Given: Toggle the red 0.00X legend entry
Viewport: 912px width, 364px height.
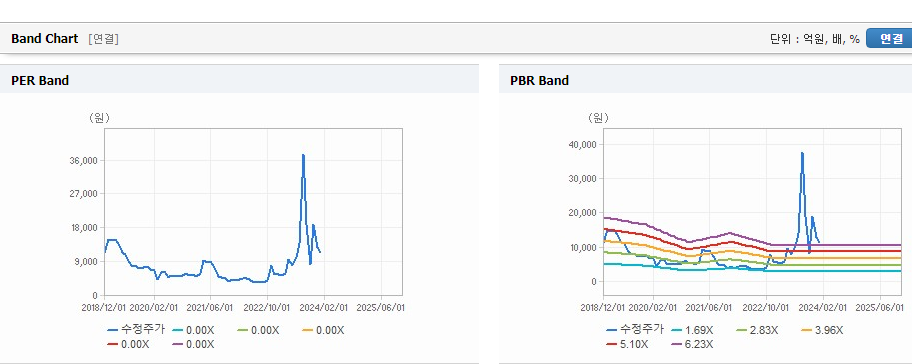Looking at the screenshot, I should point(129,344).
